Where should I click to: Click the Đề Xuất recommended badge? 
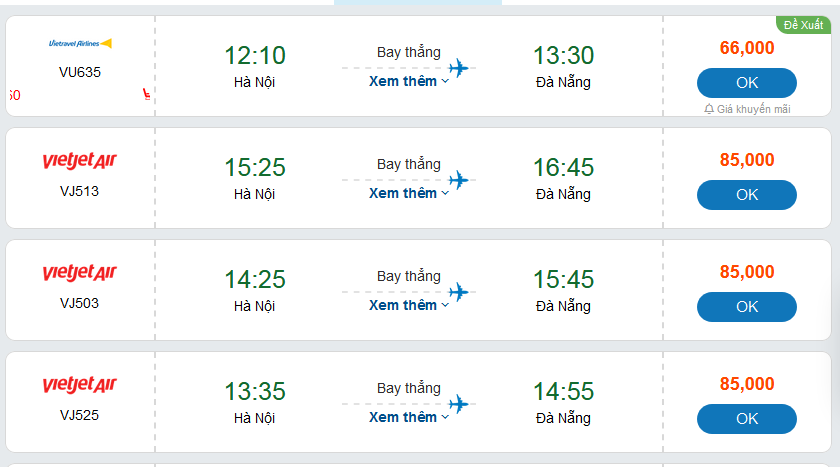803,25
